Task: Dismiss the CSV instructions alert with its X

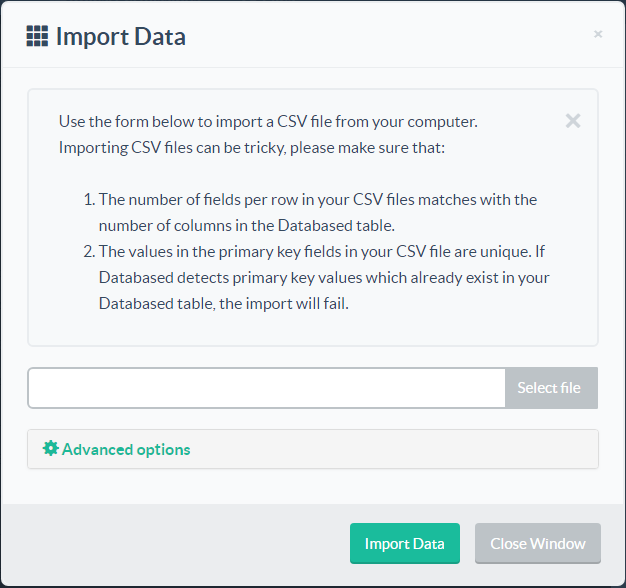Action: coord(573,121)
